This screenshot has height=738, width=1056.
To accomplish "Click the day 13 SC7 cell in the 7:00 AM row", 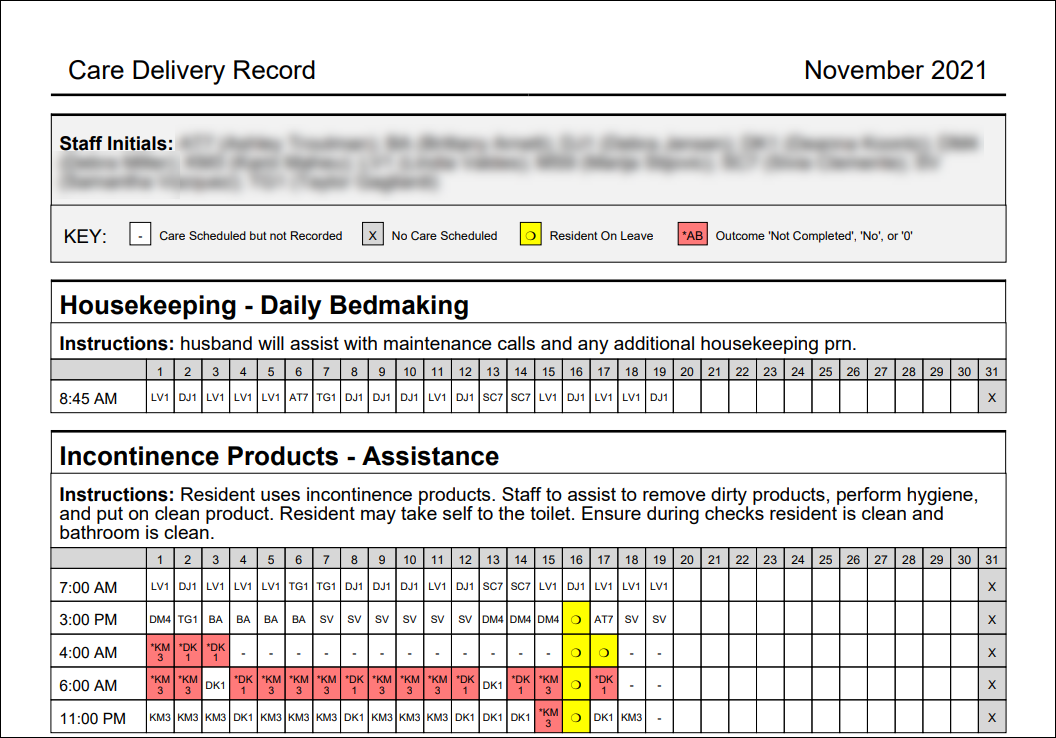I will point(493,586).
